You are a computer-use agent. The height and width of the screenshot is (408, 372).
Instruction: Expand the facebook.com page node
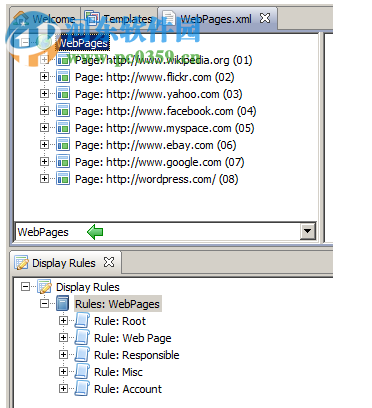(44, 111)
